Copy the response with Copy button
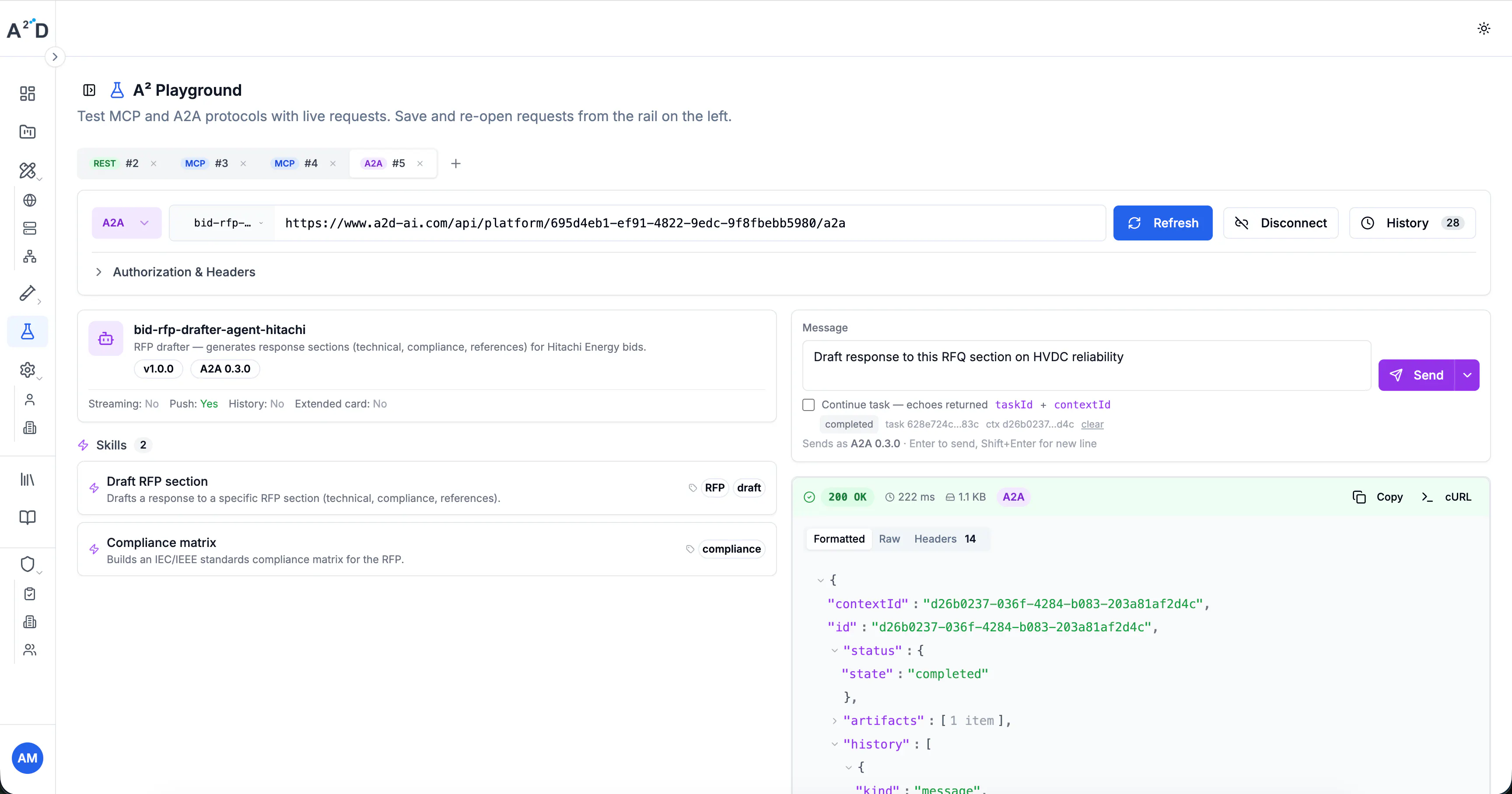The height and width of the screenshot is (794, 1512). click(x=1377, y=497)
